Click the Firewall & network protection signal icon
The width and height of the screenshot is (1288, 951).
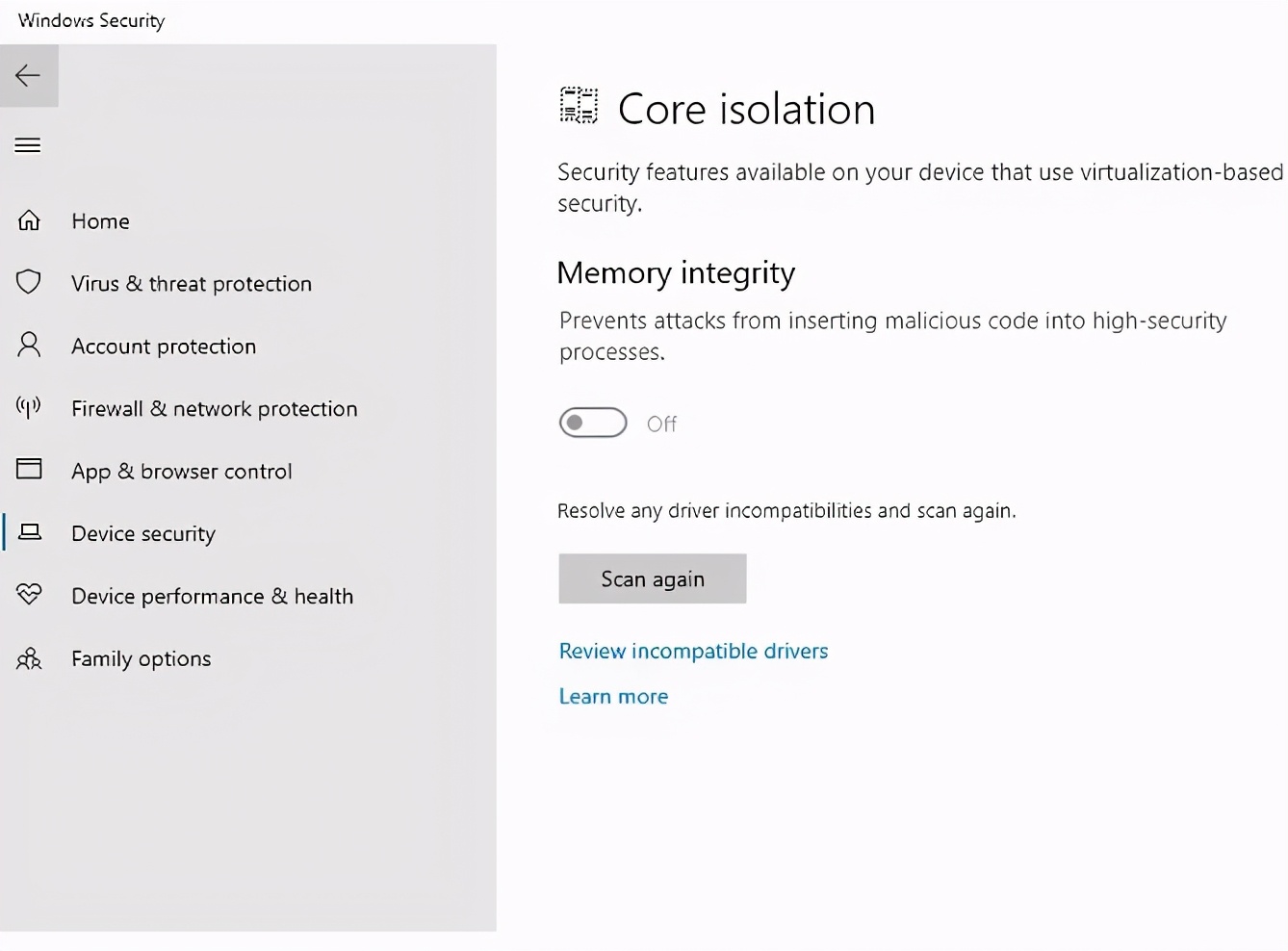pyautogui.click(x=27, y=407)
